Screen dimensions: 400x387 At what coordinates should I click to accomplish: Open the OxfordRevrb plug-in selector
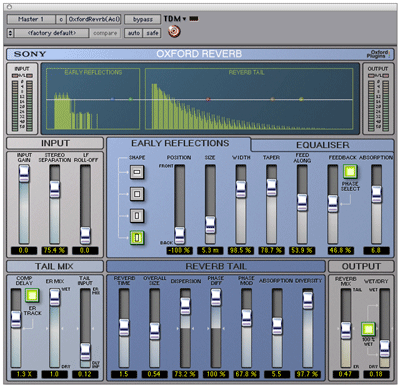coord(94,19)
